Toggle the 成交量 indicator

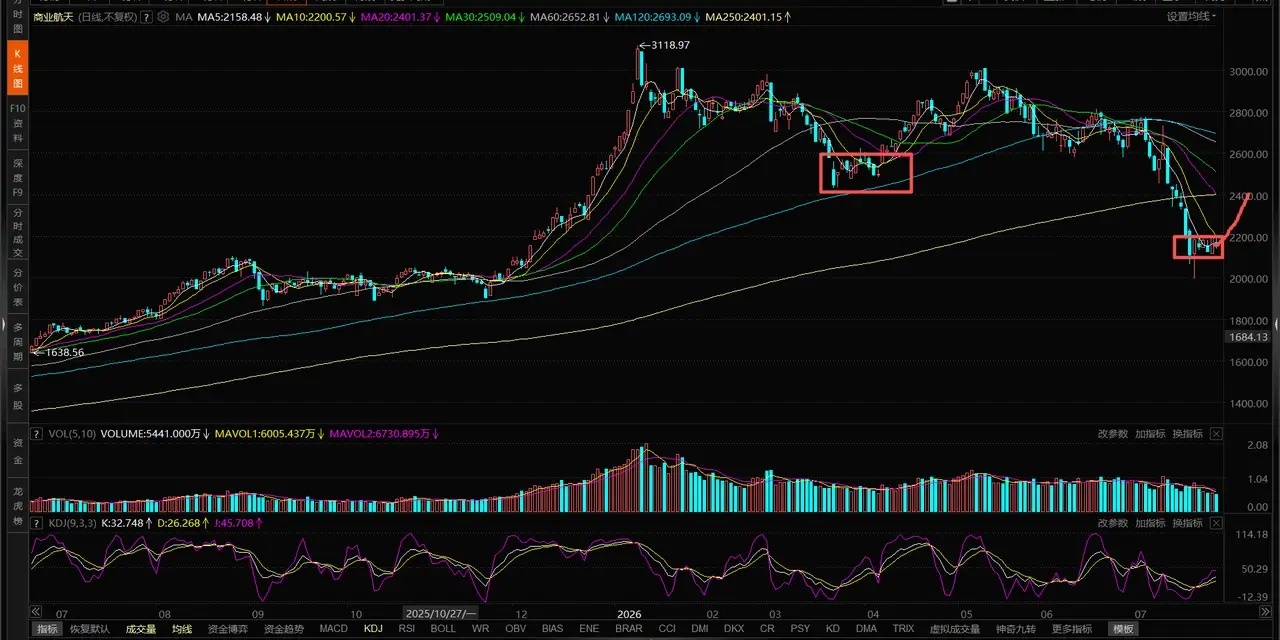click(141, 629)
